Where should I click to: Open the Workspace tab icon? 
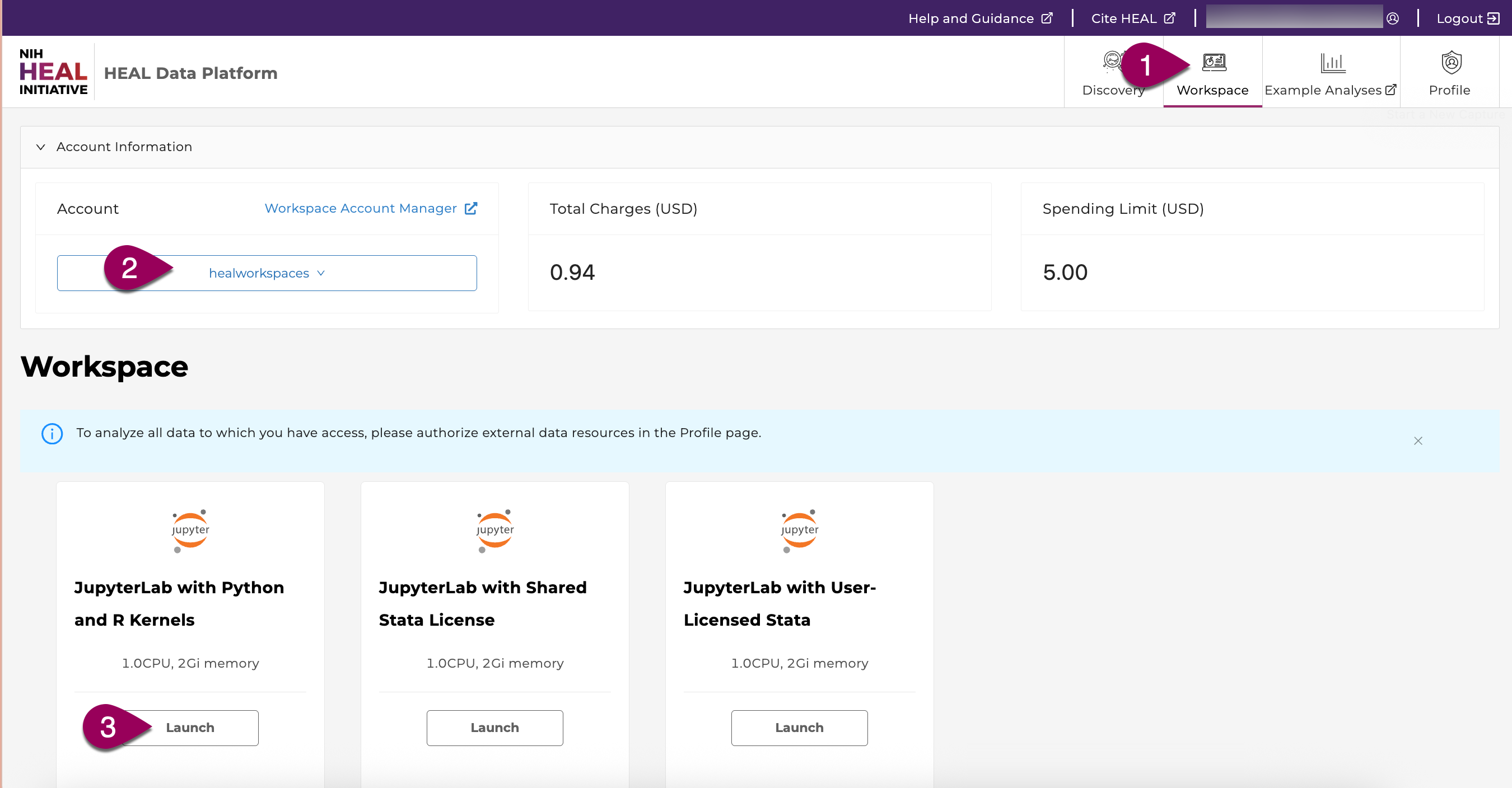pyautogui.click(x=1214, y=62)
